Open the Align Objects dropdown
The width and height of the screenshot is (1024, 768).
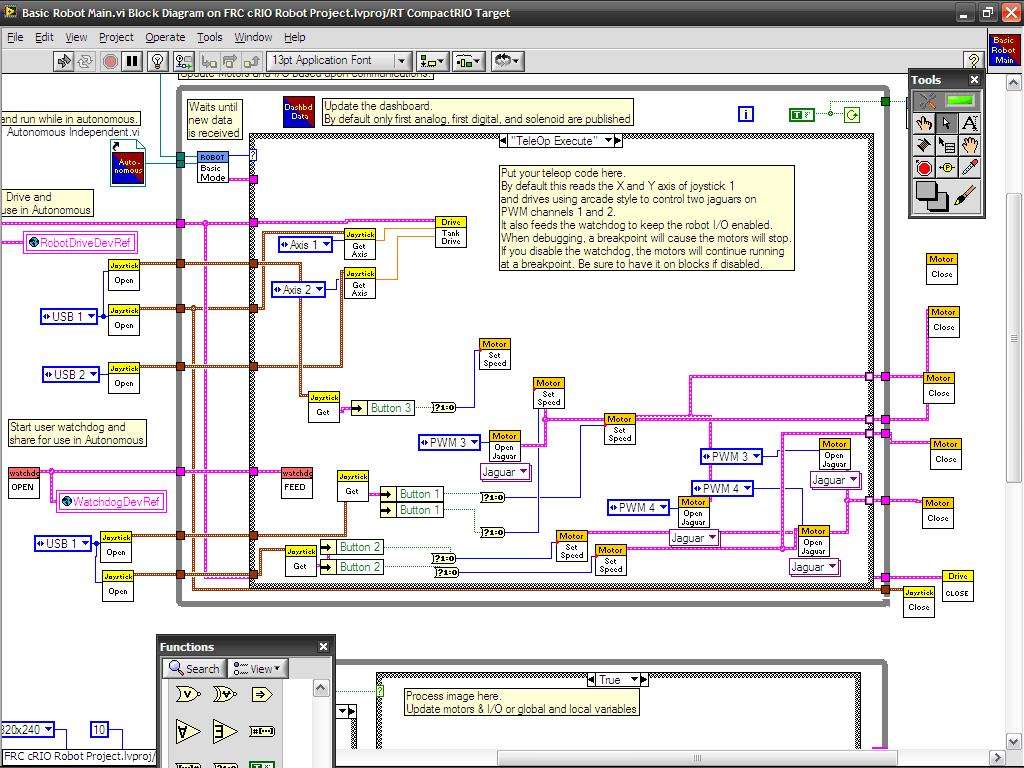(x=432, y=61)
